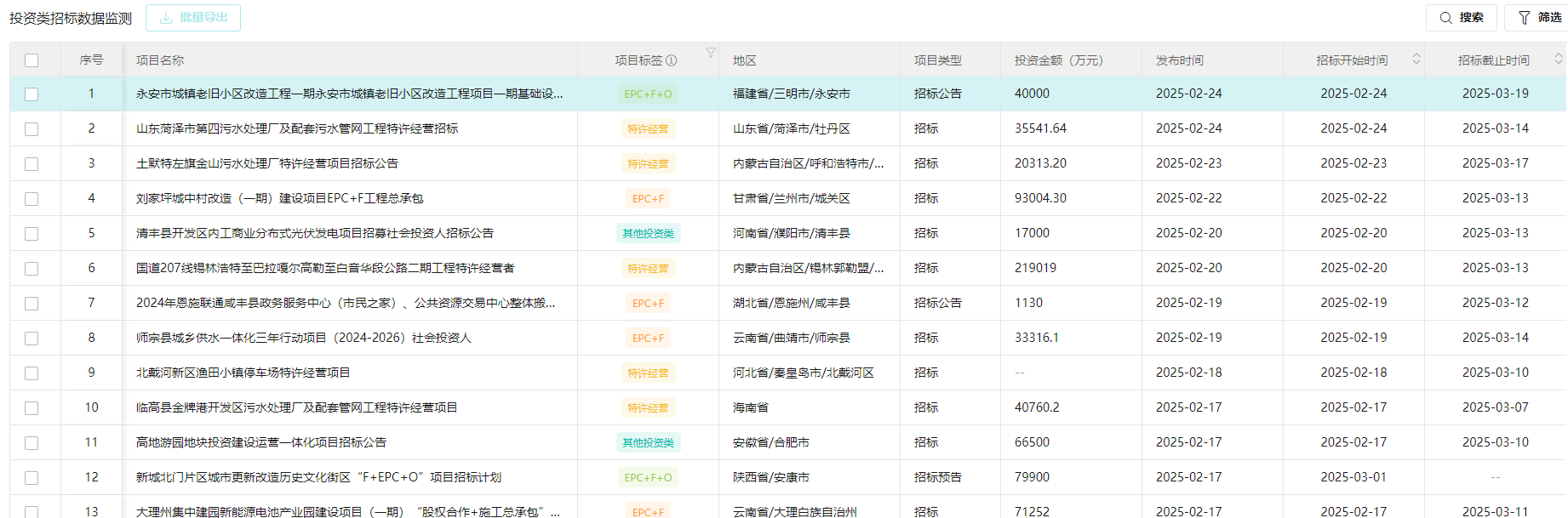This screenshot has height=518, width=1568.
Task: Click the 投资金额（万元） column header
Action: coord(1058,60)
